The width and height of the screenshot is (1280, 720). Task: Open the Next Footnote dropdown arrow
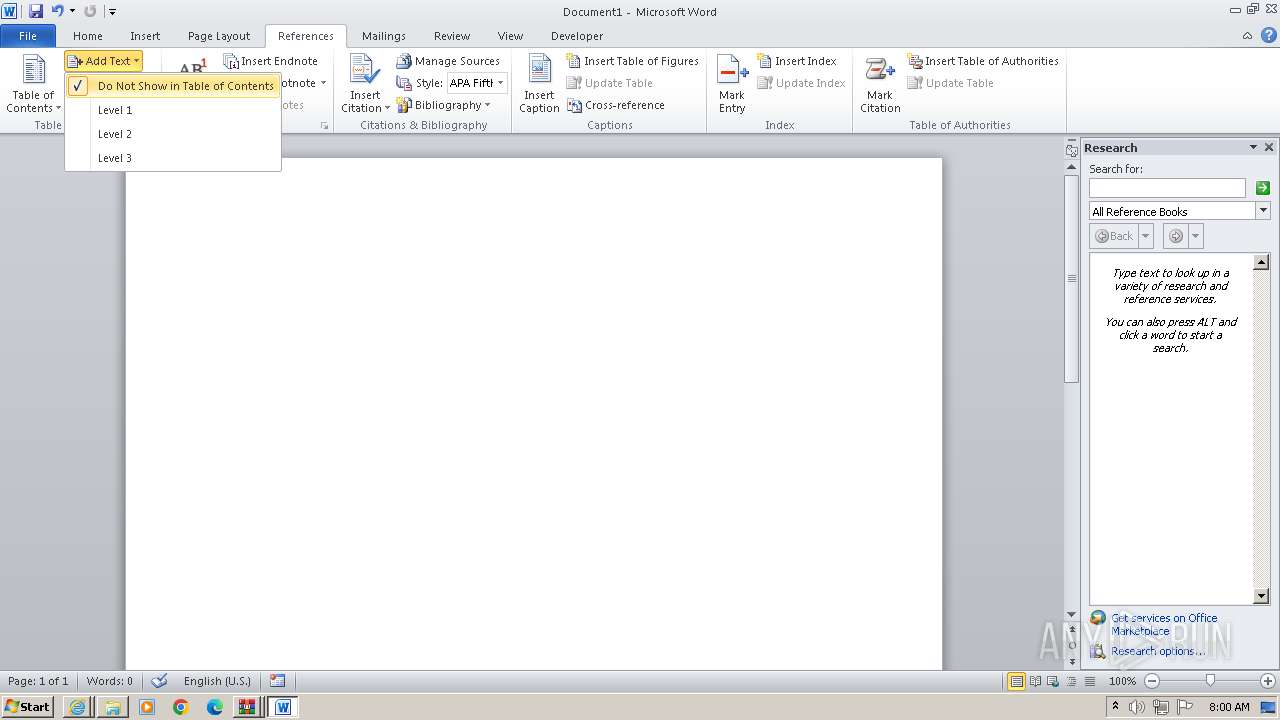click(x=323, y=83)
